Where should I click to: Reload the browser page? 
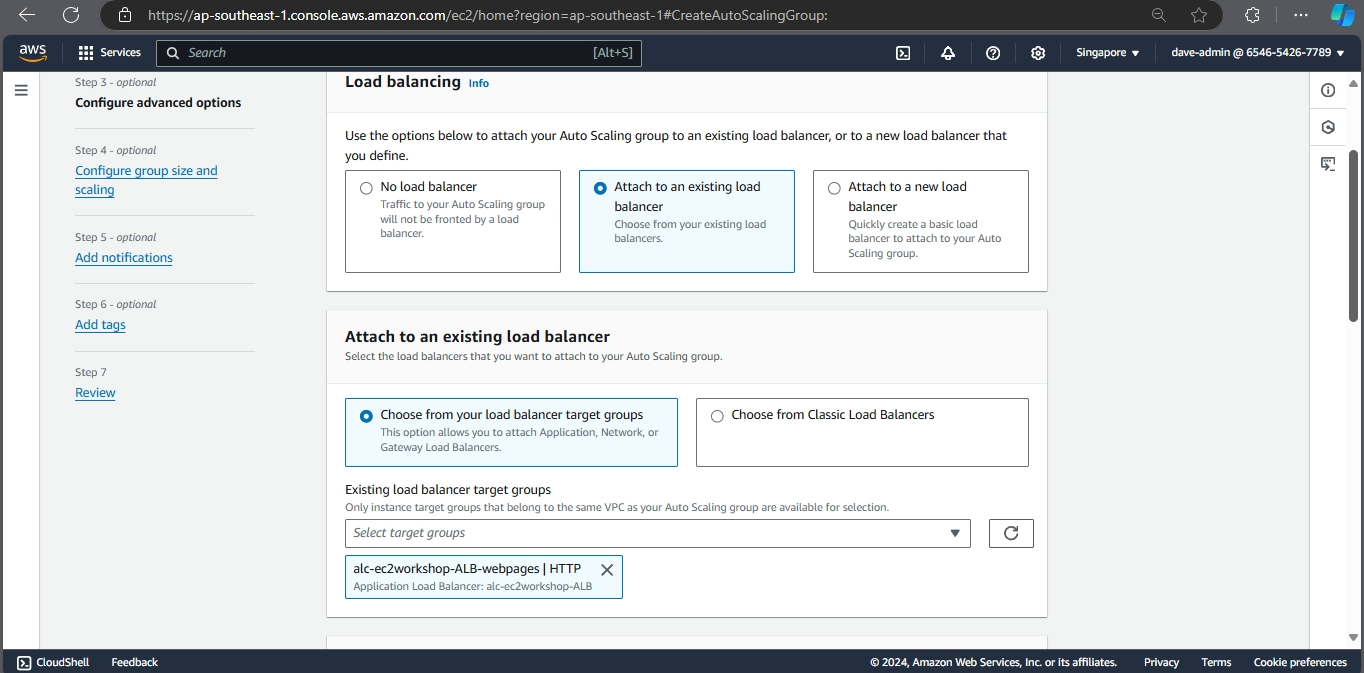click(71, 15)
